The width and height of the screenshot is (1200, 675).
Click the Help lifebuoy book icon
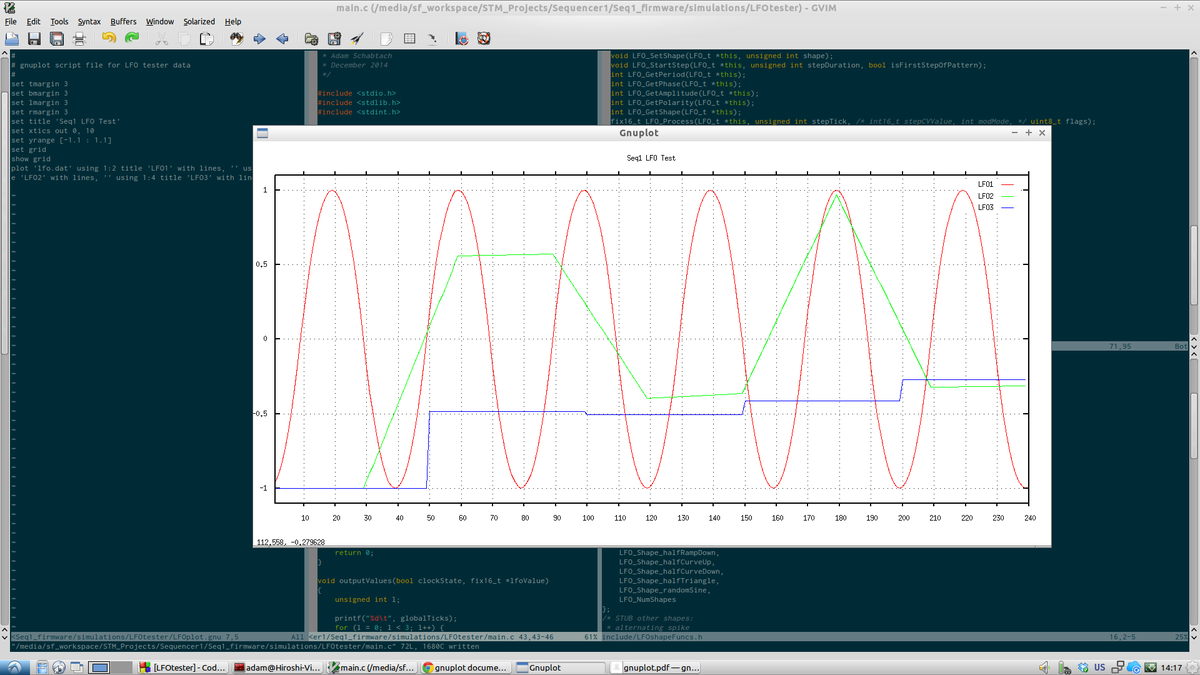461,39
